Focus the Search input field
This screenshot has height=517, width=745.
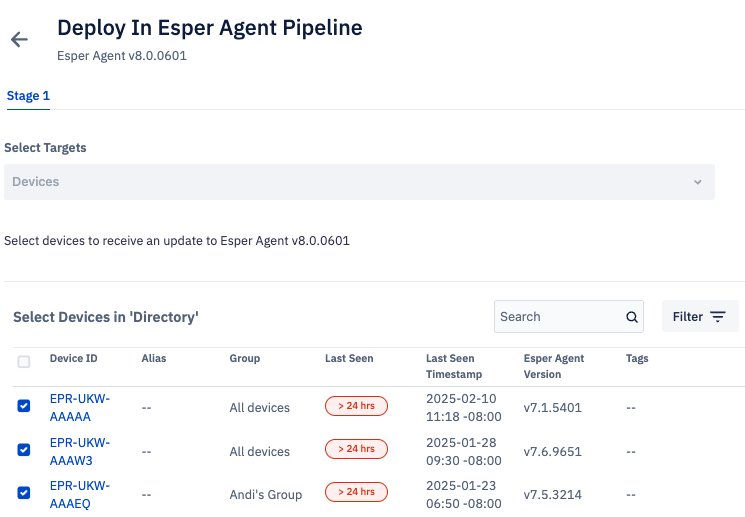(x=569, y=316)
